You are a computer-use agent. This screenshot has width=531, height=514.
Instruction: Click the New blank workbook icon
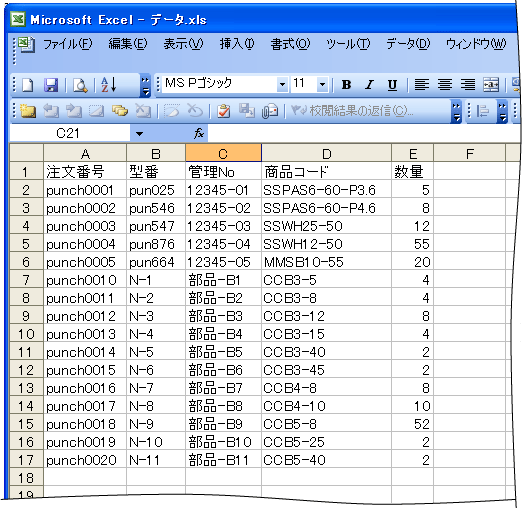28,85
